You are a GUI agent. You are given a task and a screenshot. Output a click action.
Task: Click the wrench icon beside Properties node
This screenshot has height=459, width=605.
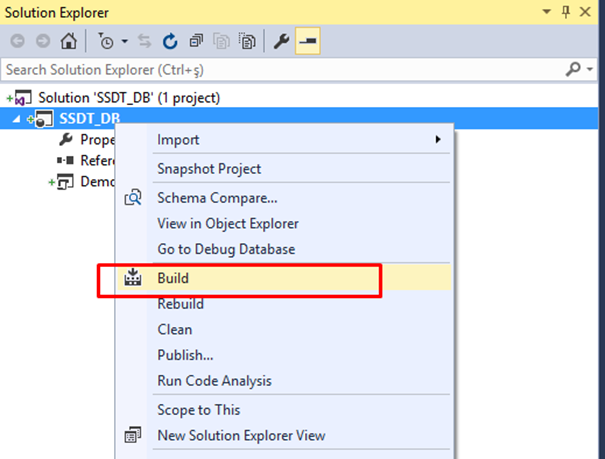point(66,139)
